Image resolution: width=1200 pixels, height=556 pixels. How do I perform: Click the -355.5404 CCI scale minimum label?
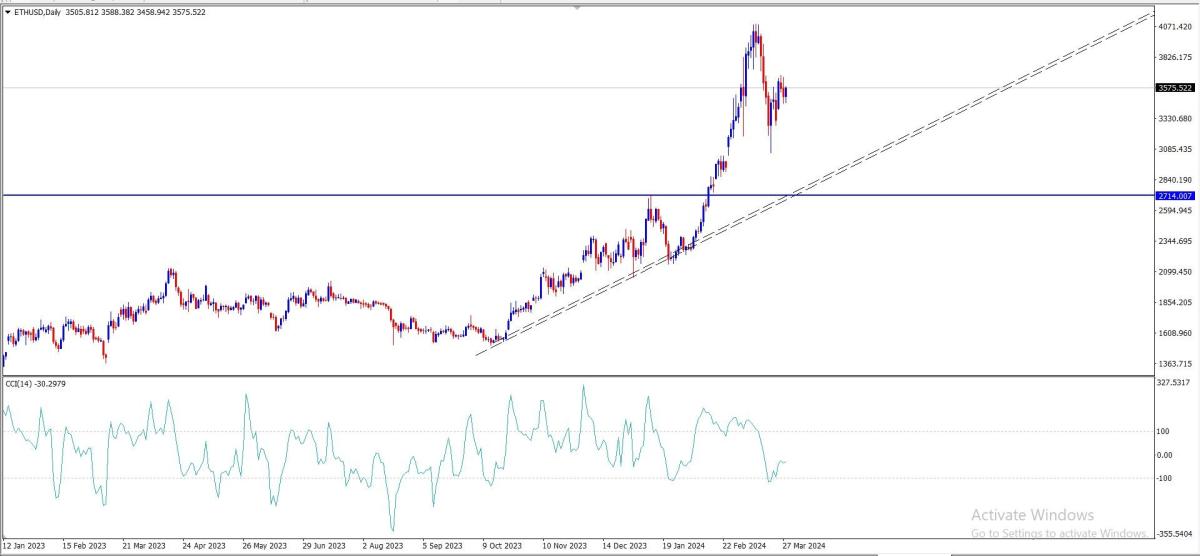1176,534
